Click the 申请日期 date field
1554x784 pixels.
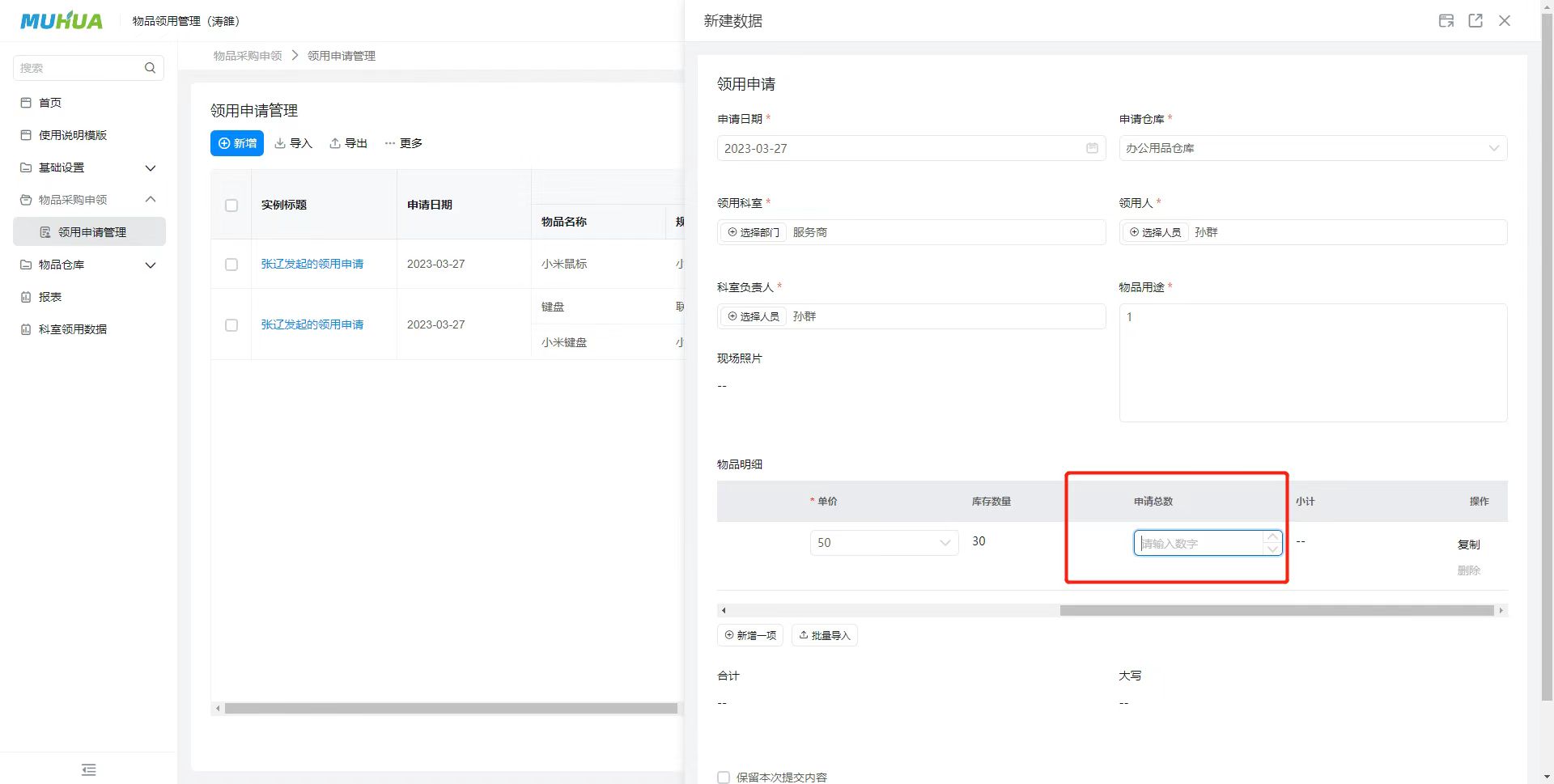(911, 148)
